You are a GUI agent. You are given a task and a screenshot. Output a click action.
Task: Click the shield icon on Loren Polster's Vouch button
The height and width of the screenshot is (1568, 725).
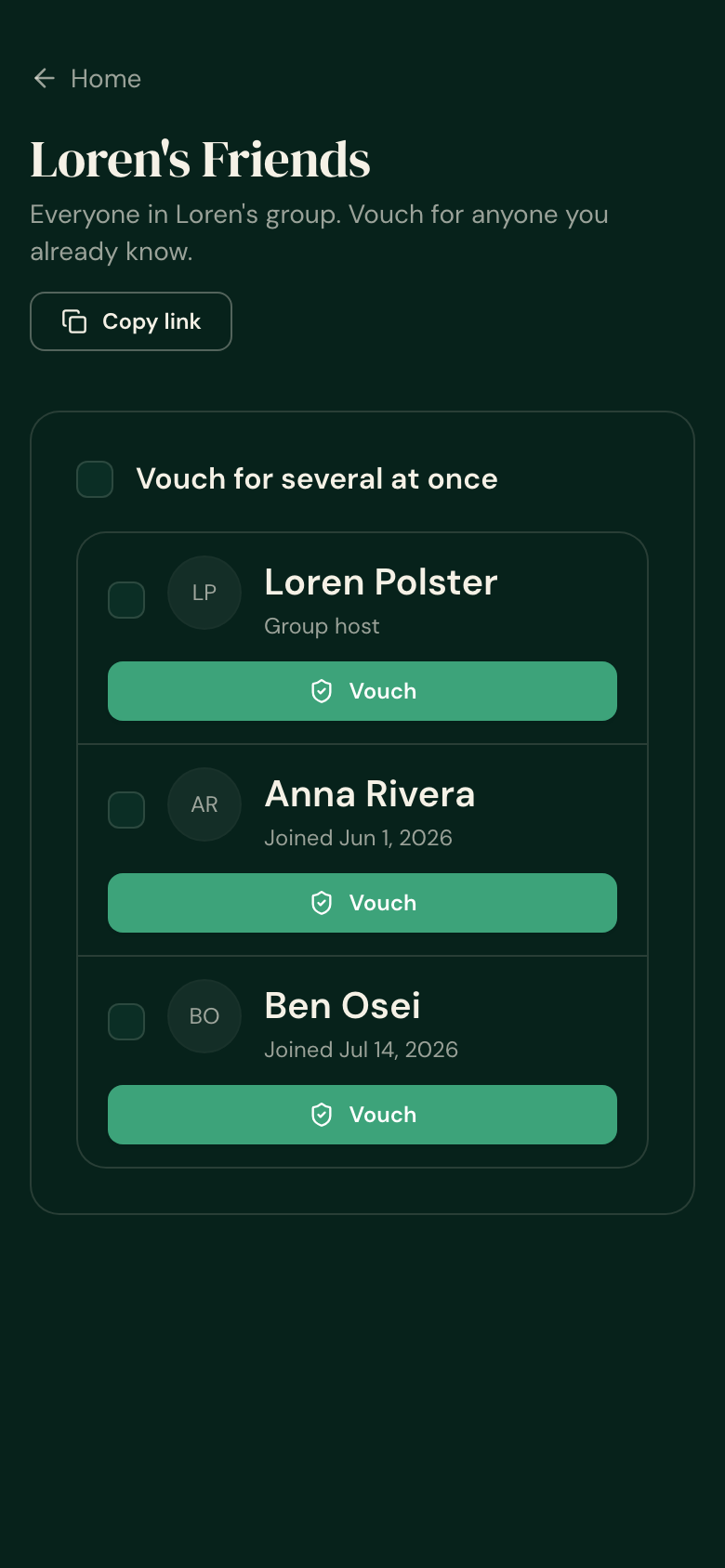click(x=322, y=691)
